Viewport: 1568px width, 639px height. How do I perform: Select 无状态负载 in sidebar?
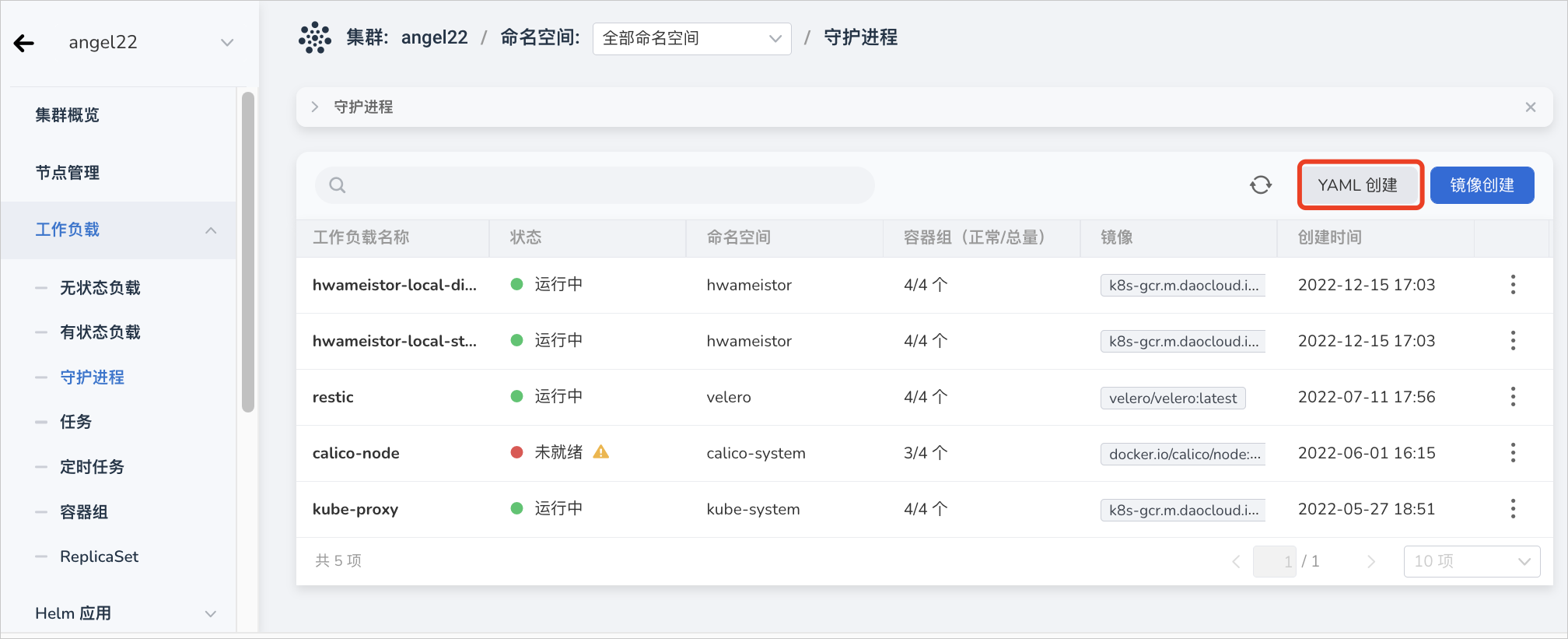100,288
